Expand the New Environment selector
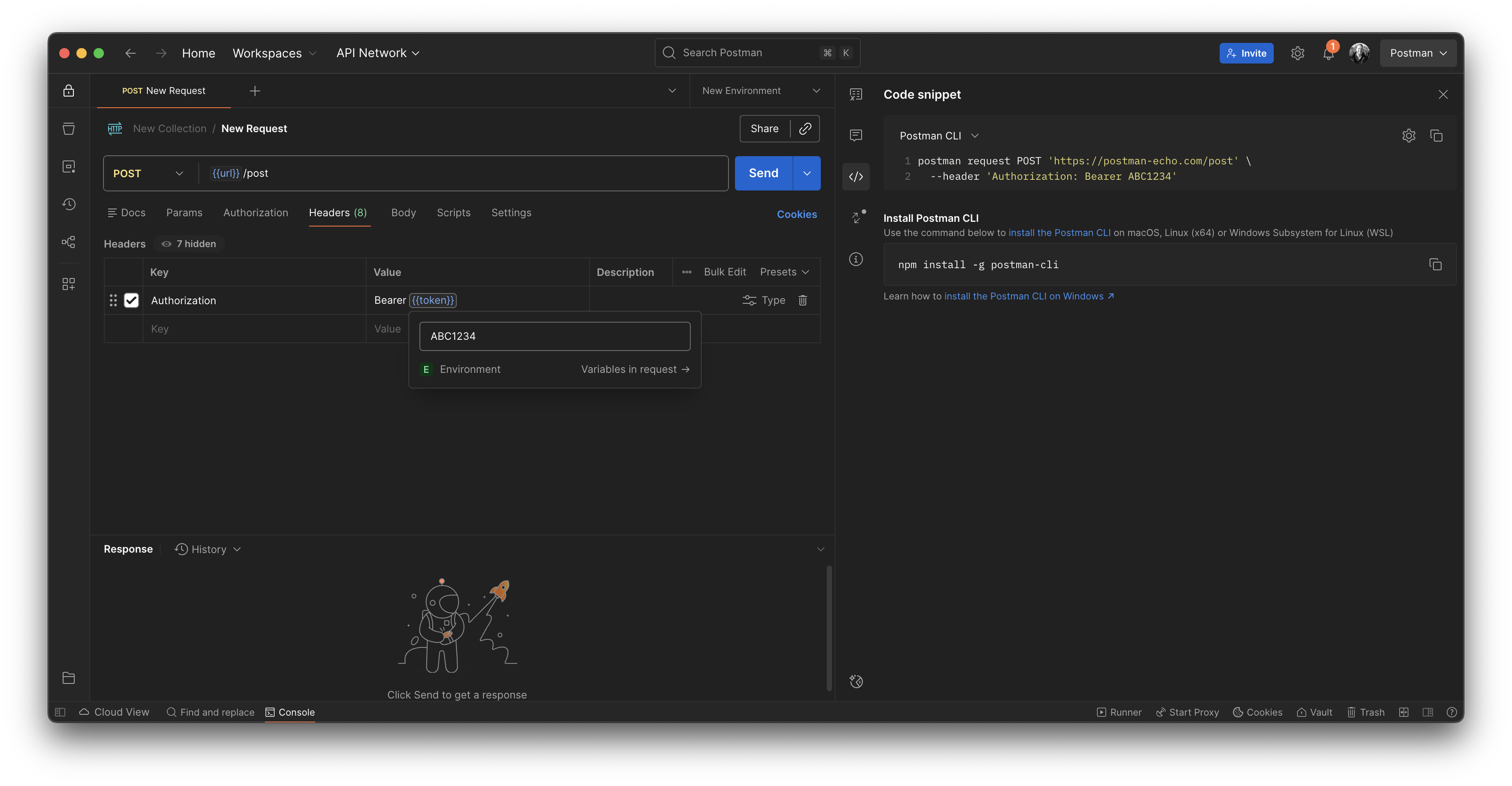The image size is (1512, 786). pos(759,91)
